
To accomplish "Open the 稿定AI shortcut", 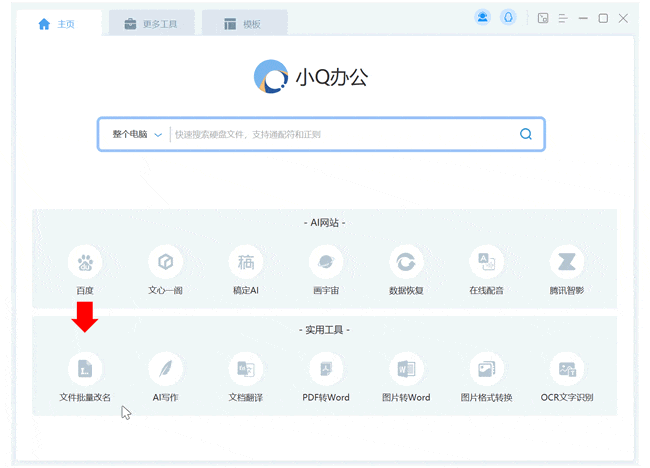I will (x=246, y=263).
